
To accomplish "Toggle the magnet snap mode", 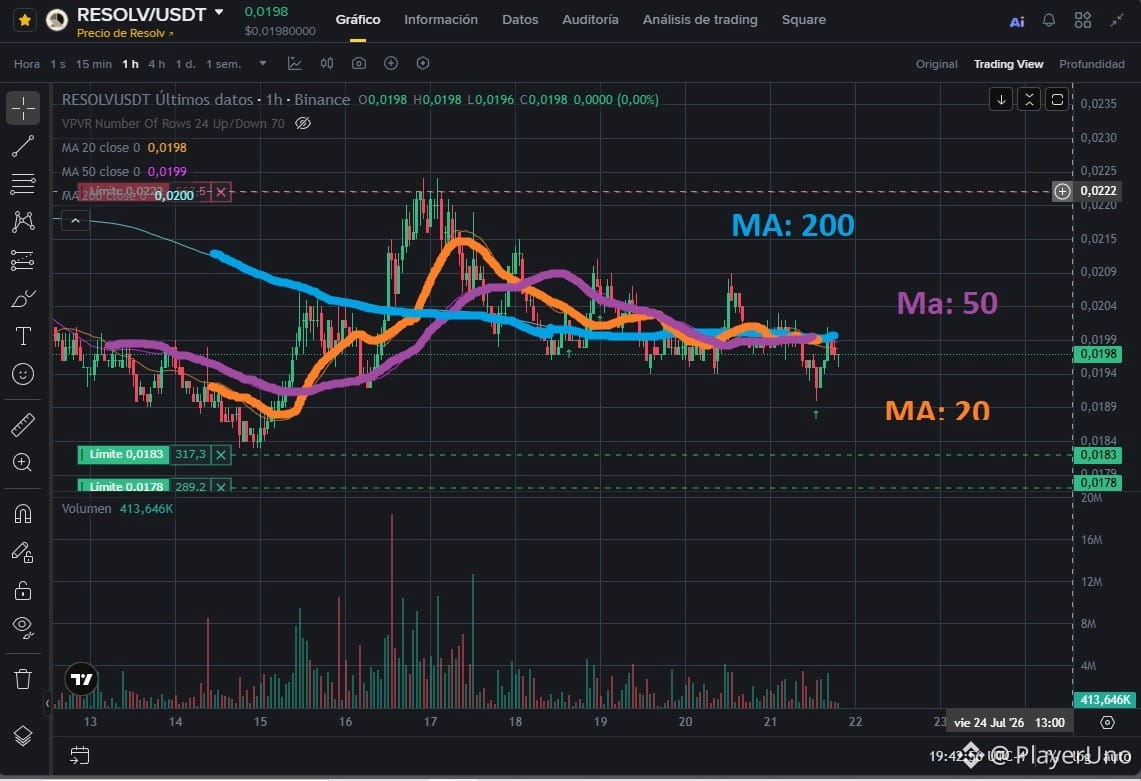I will coord(23,514).
